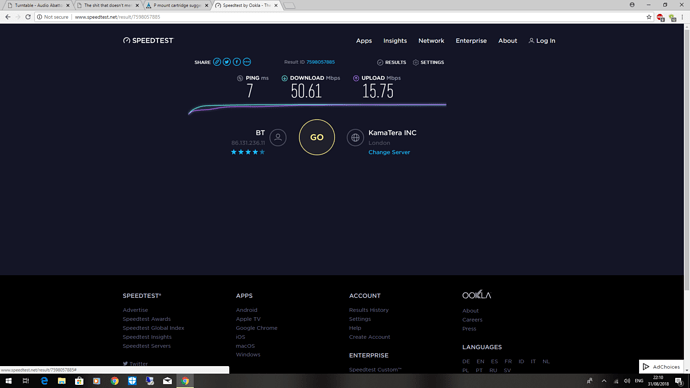Open the Insights menu item
This screenshot has width=690, height=388.
(x=395, y=40)
